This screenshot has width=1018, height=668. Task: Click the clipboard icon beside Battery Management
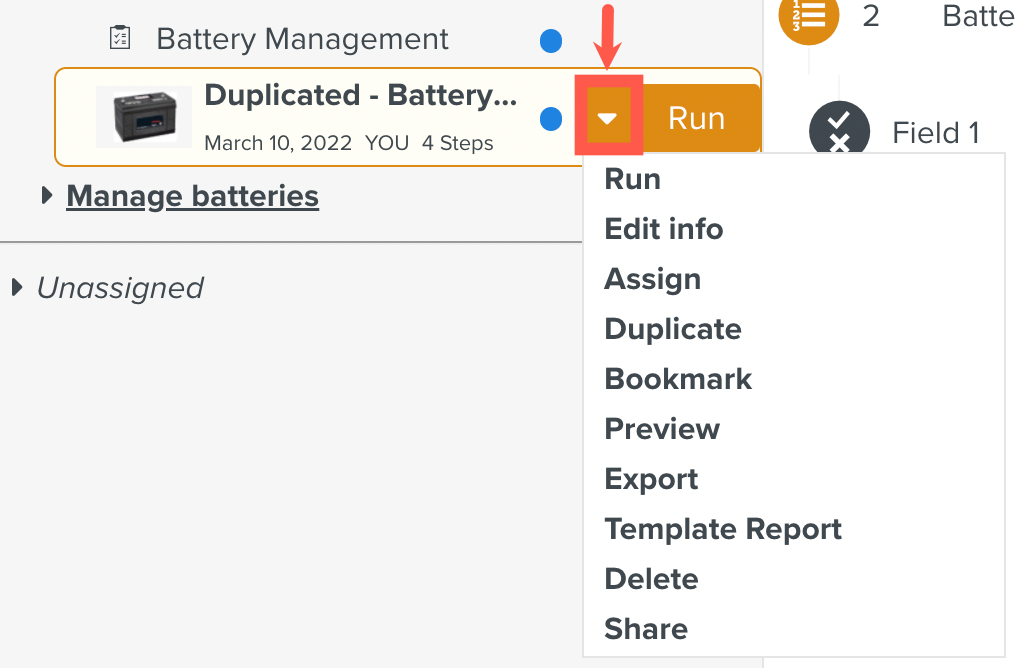click(x=120, y=37)
